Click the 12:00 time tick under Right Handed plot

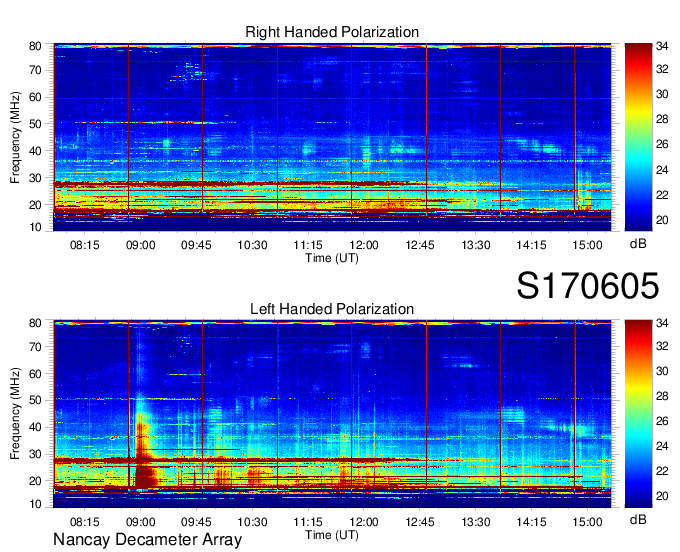[364, 245]
